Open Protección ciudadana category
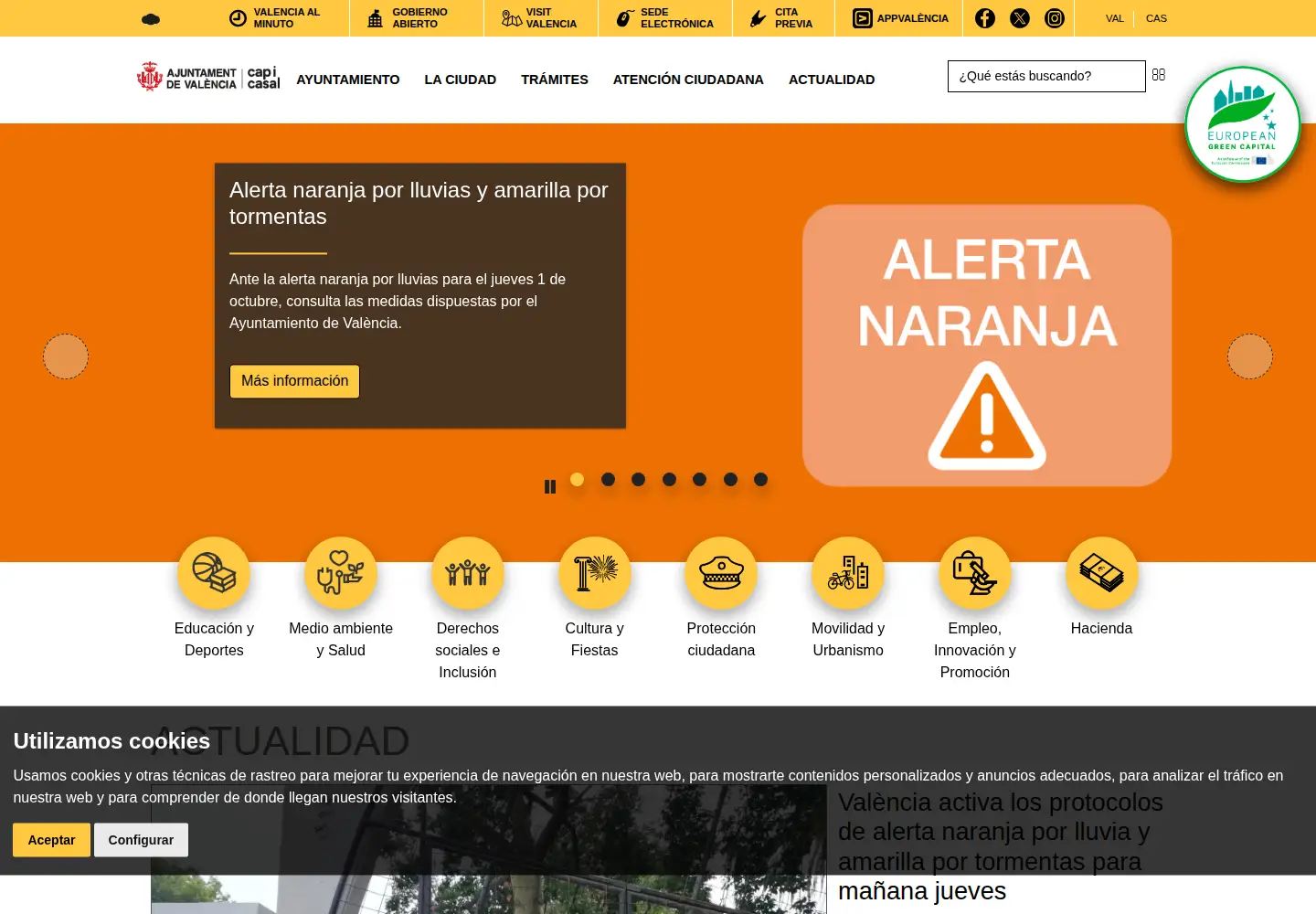 click(721, 599)
